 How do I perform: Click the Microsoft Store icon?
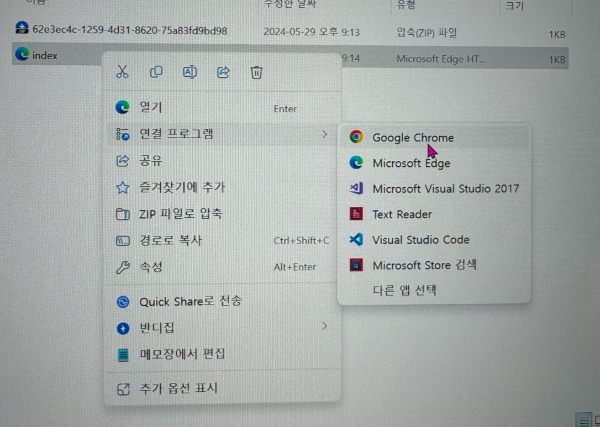click(356, 265)
